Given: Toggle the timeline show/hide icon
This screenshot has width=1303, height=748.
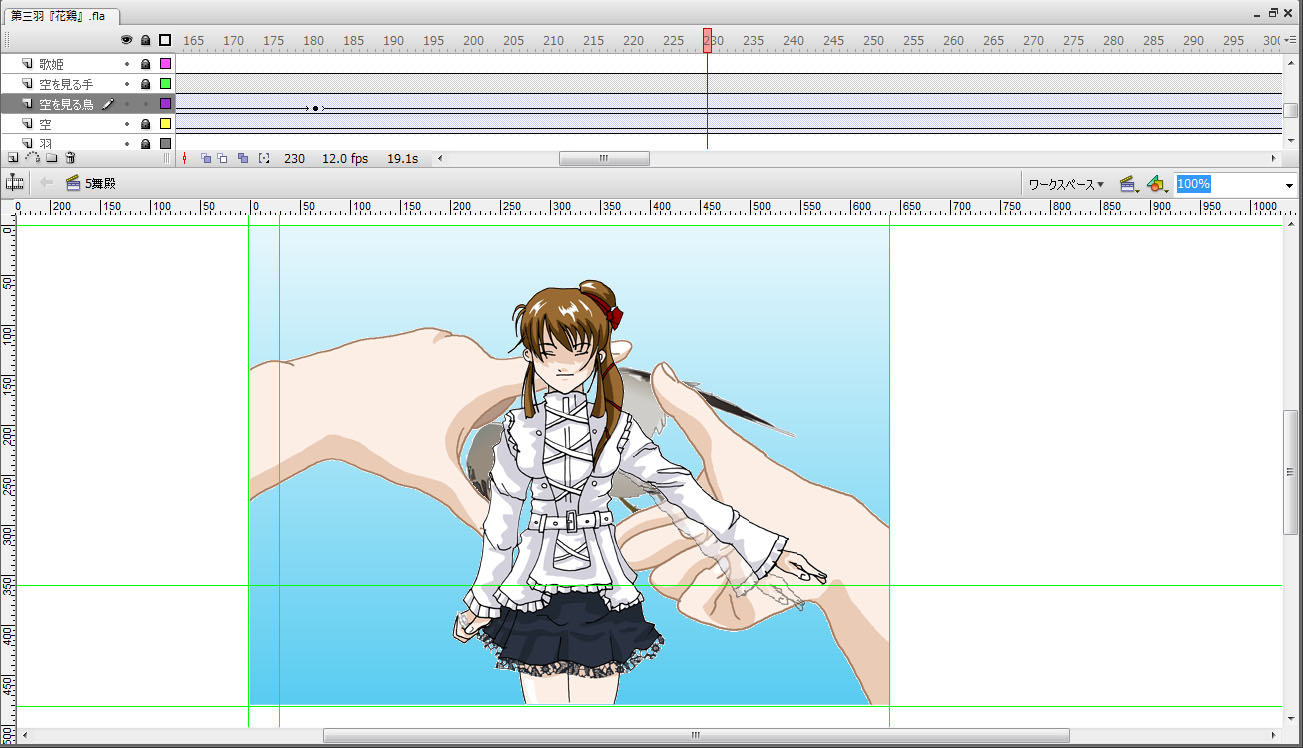Looking at the screenshot, I should [15, 183].
